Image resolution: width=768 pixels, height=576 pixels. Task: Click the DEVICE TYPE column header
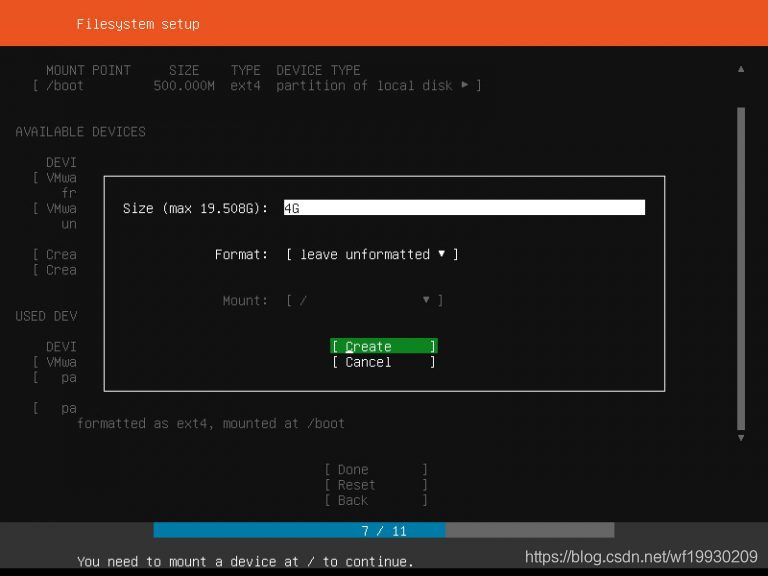[x=318, y=70]
